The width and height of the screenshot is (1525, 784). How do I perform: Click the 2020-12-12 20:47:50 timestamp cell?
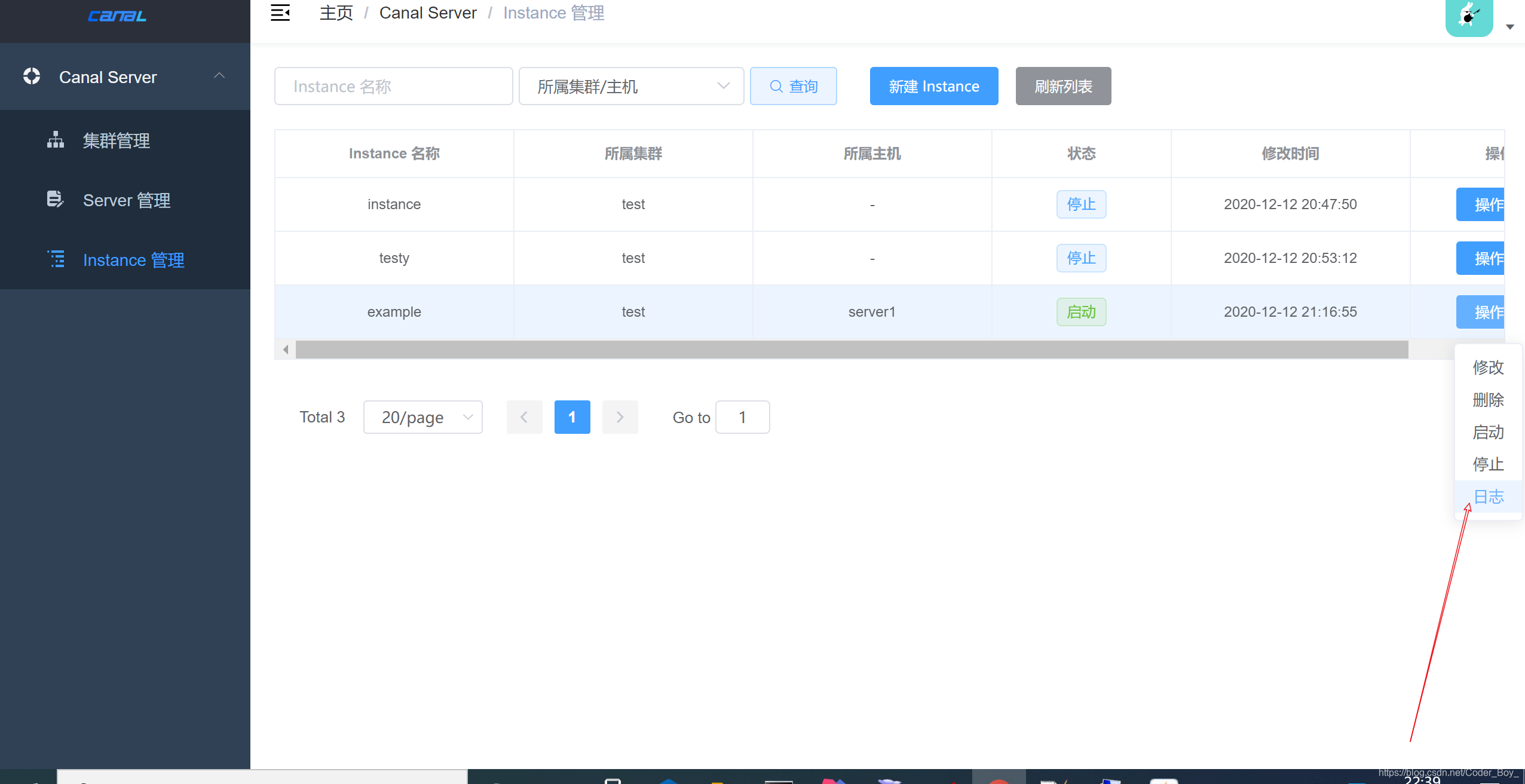(1291, 204)
